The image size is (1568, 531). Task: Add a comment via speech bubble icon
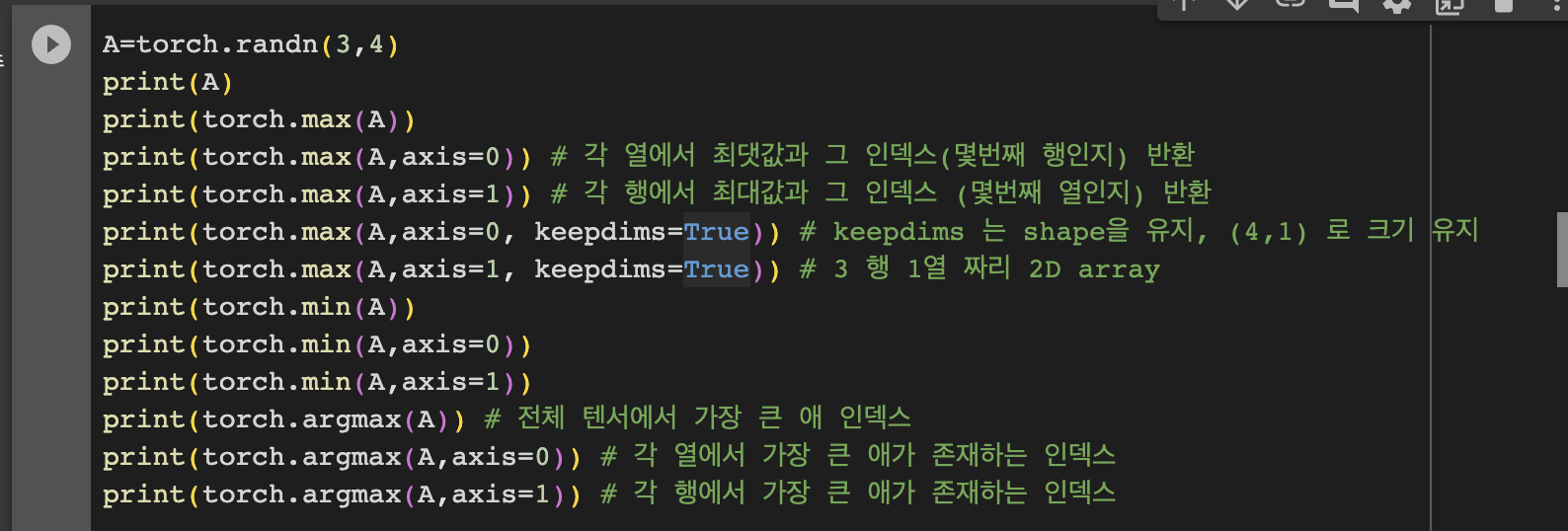(x=1344, y=5)
